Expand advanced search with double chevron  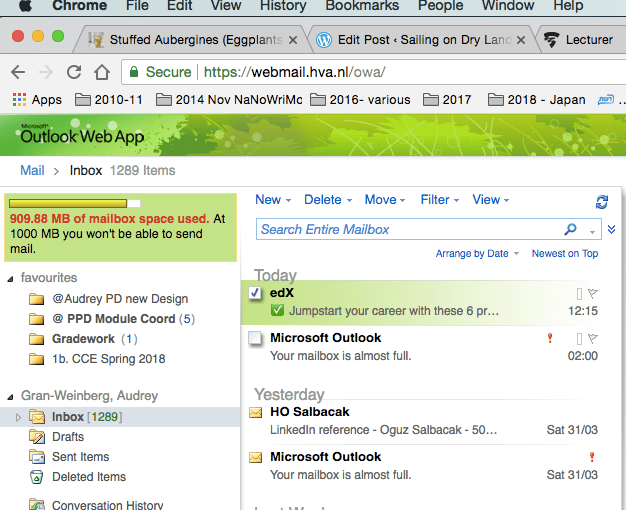coord(611,229)
